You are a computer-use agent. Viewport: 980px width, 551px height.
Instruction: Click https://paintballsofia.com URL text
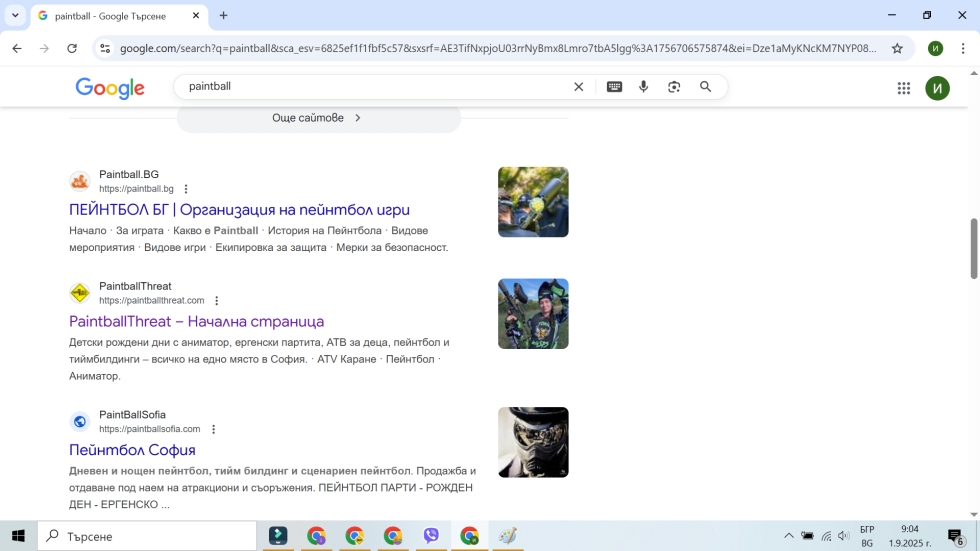149,429
